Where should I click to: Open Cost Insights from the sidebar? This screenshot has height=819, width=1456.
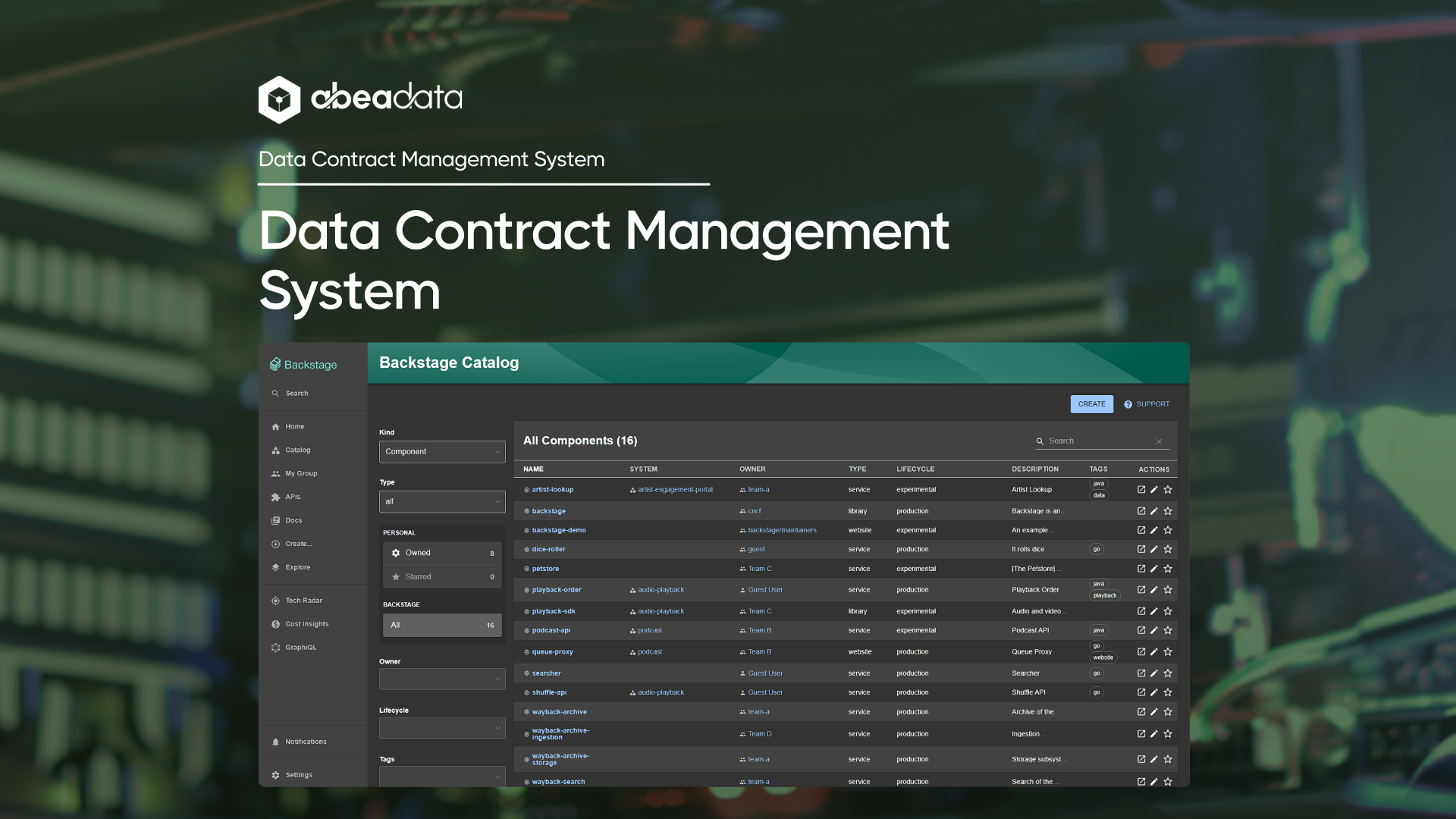coord(306,624)
